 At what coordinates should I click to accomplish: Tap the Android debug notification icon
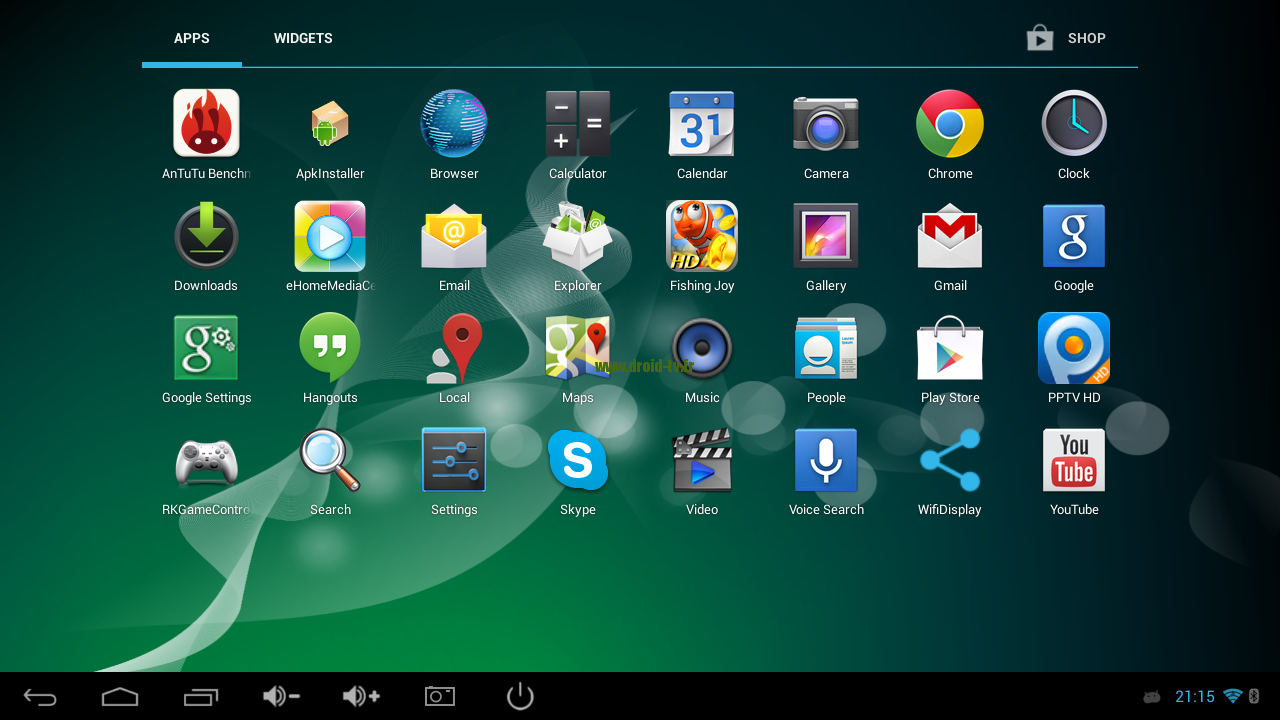pos(1152,697)
